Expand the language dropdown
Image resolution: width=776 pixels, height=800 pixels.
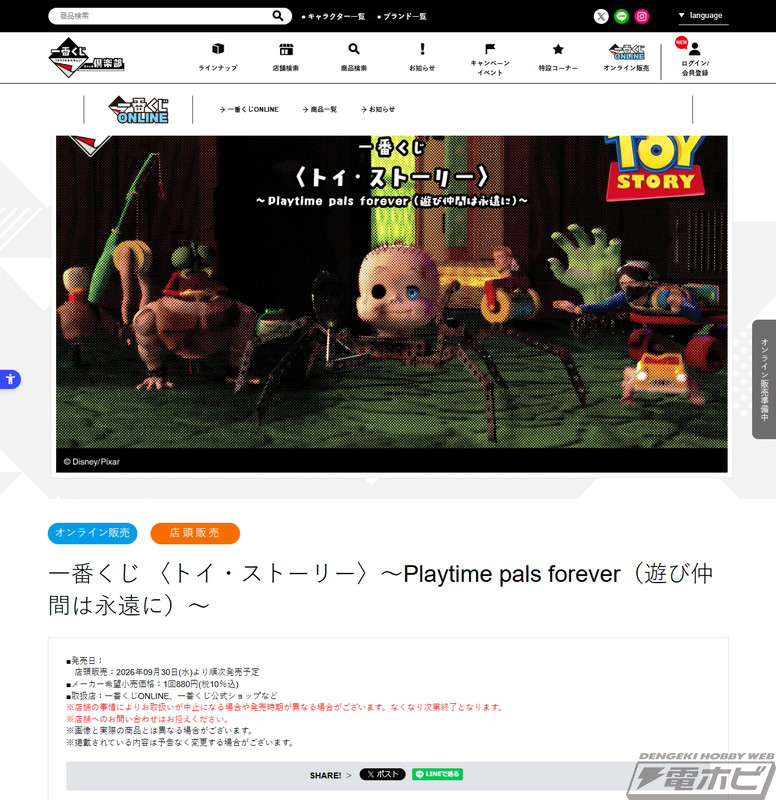point(703,16)
